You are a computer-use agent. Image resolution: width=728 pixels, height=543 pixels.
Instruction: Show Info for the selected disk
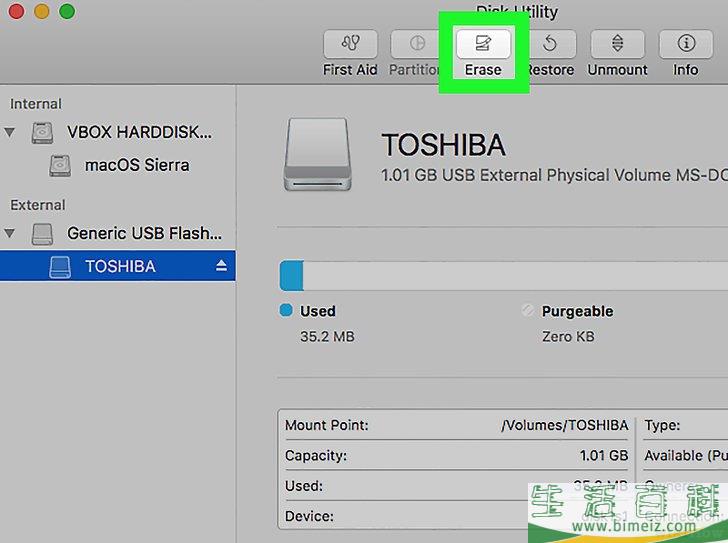[686, 44]
